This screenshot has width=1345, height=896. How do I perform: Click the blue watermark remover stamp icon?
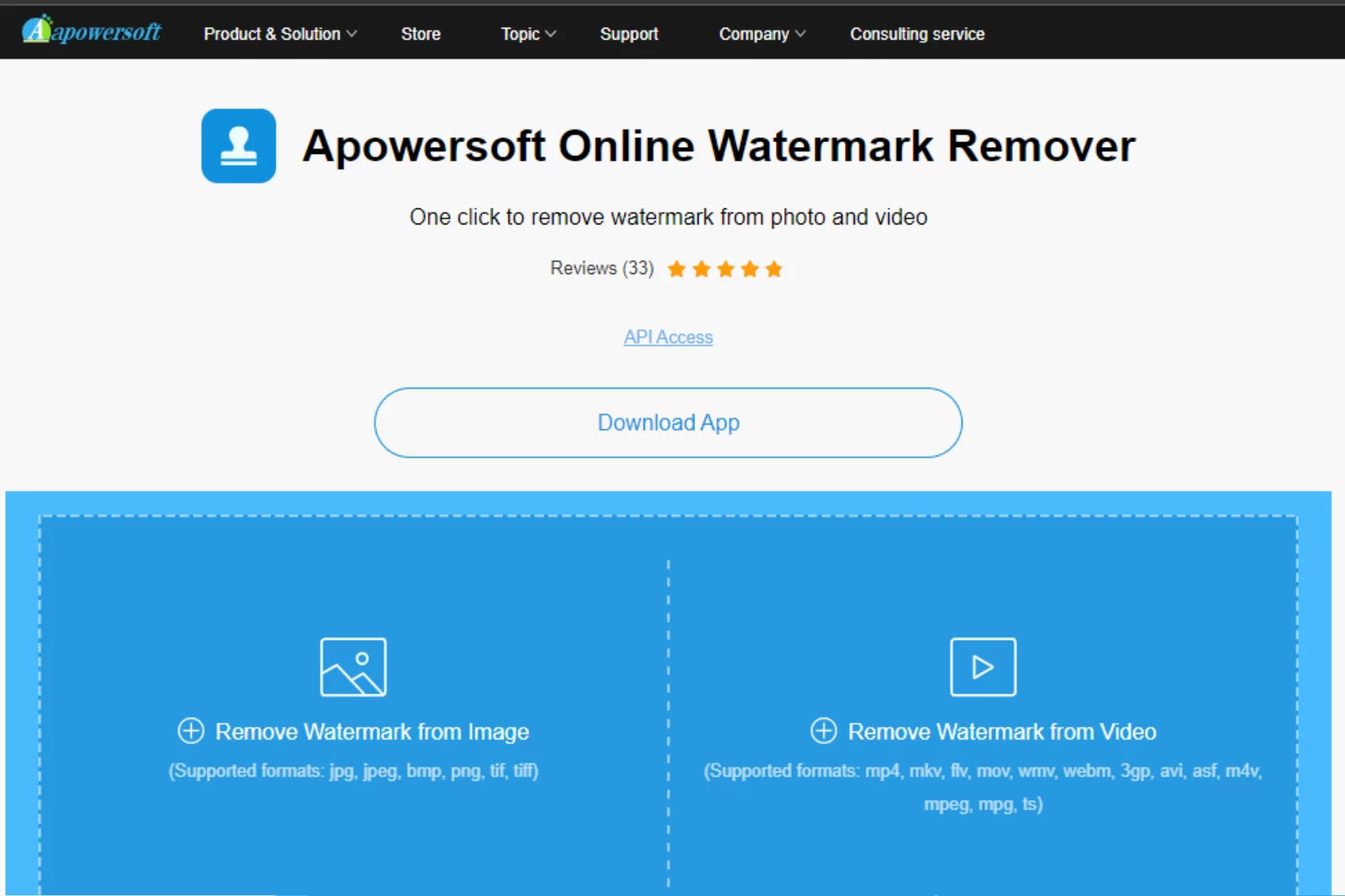click(x=239, y=145)
